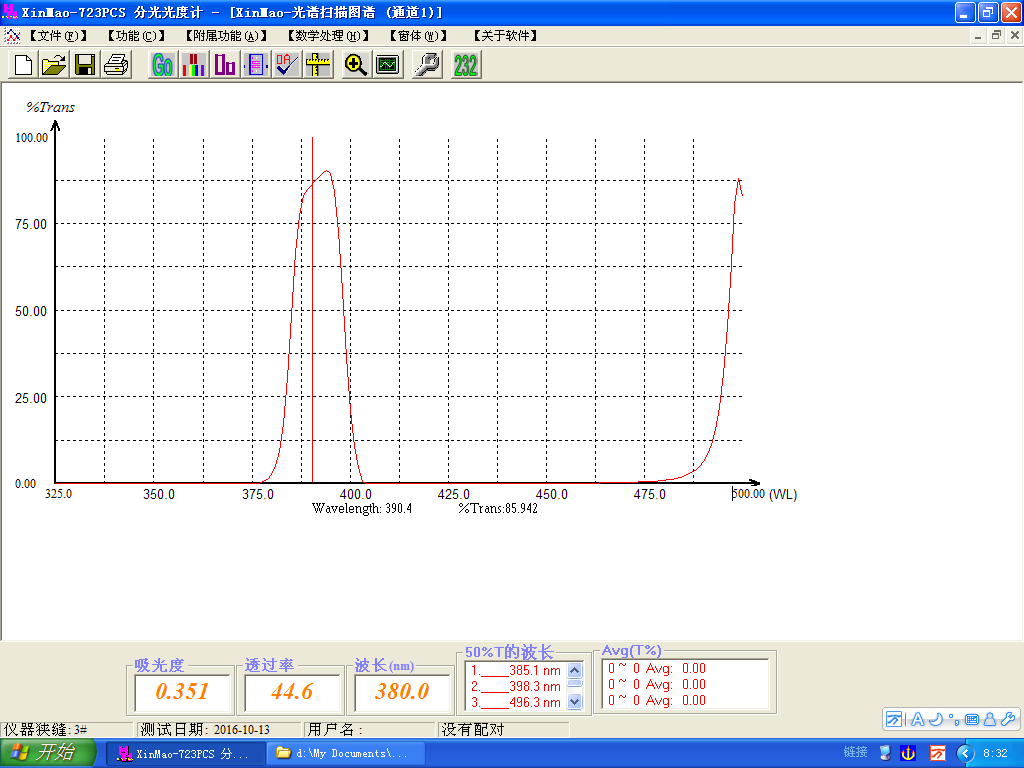Switch to XinMao-723PCS taskbar button
Image resolution: width=1024 pixels, height=768 pixels.
pos(185,753)
